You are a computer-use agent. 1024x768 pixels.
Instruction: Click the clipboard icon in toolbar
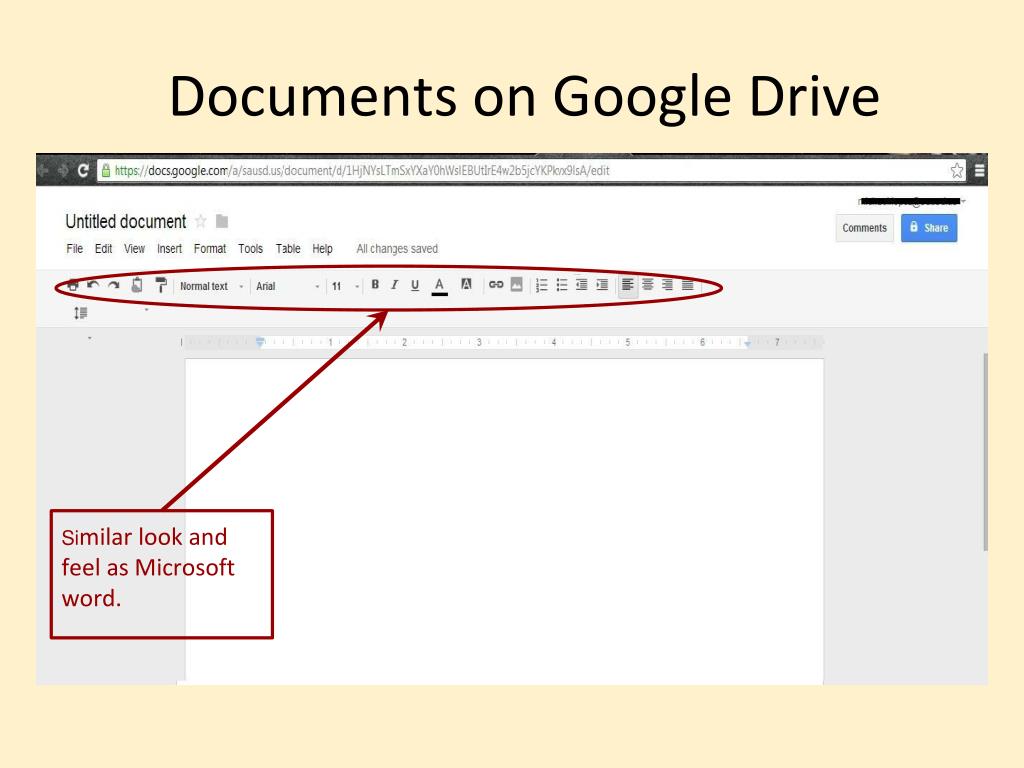click(x=137, y=285)
